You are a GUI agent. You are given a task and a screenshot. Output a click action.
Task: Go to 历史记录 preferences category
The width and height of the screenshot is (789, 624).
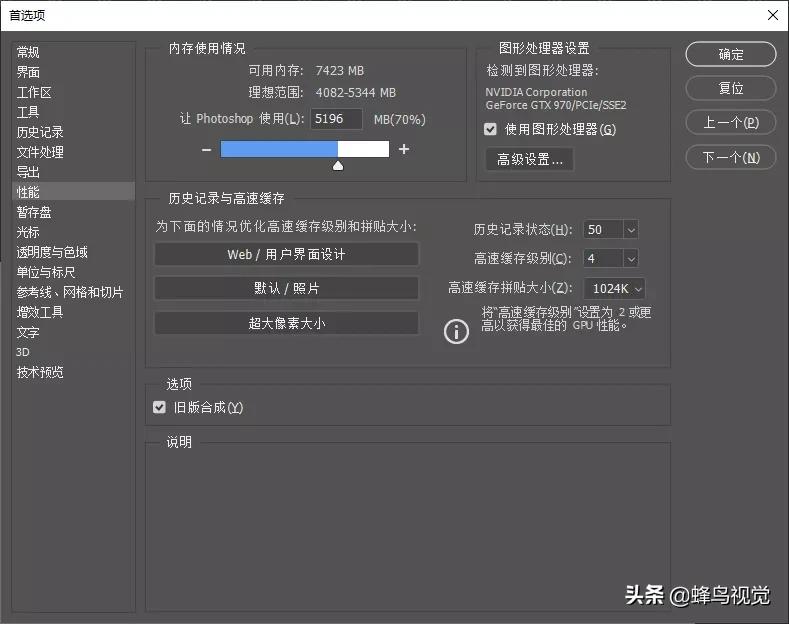tap(73, 132)
